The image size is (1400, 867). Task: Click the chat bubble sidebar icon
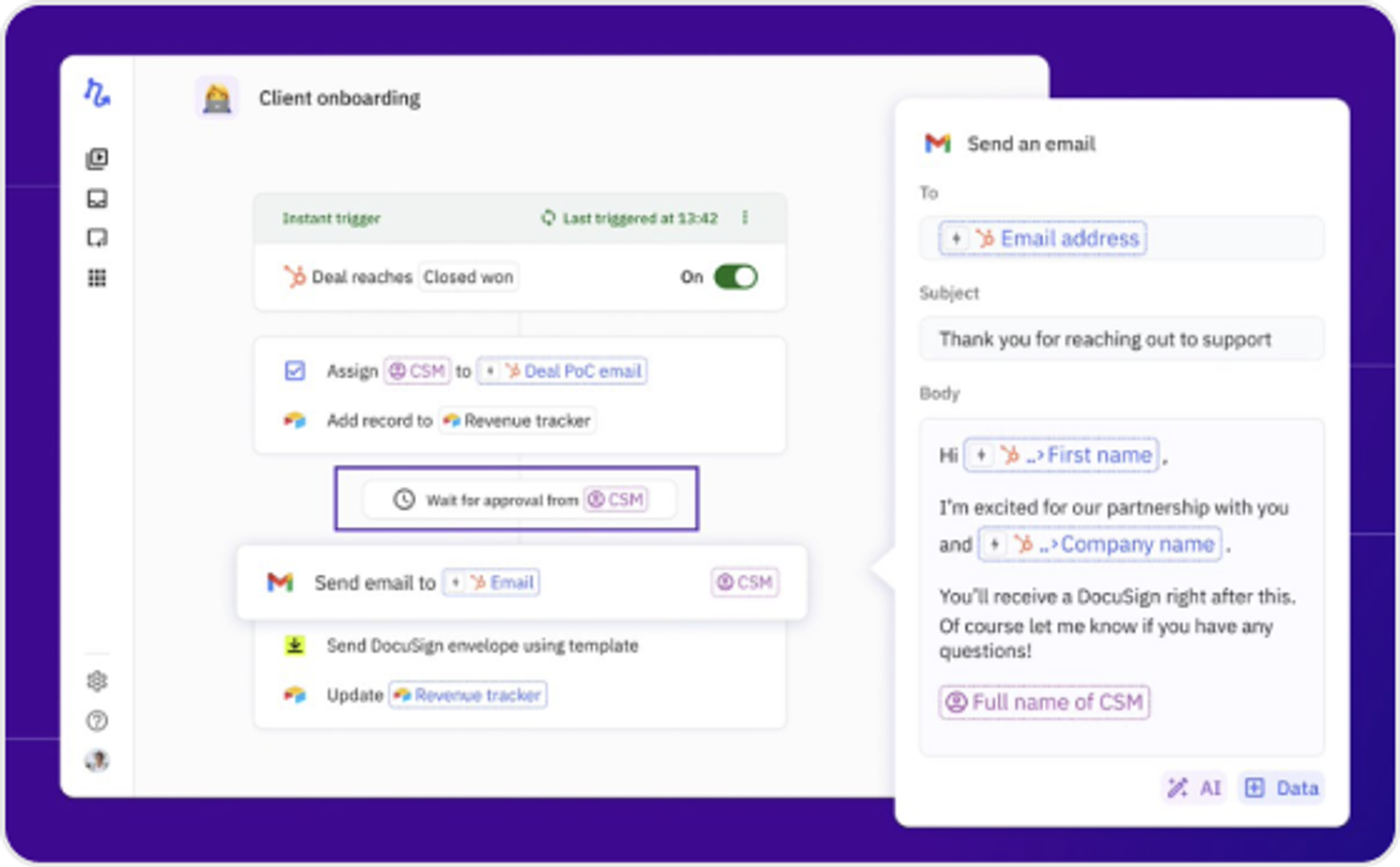(x=97, y=238)
